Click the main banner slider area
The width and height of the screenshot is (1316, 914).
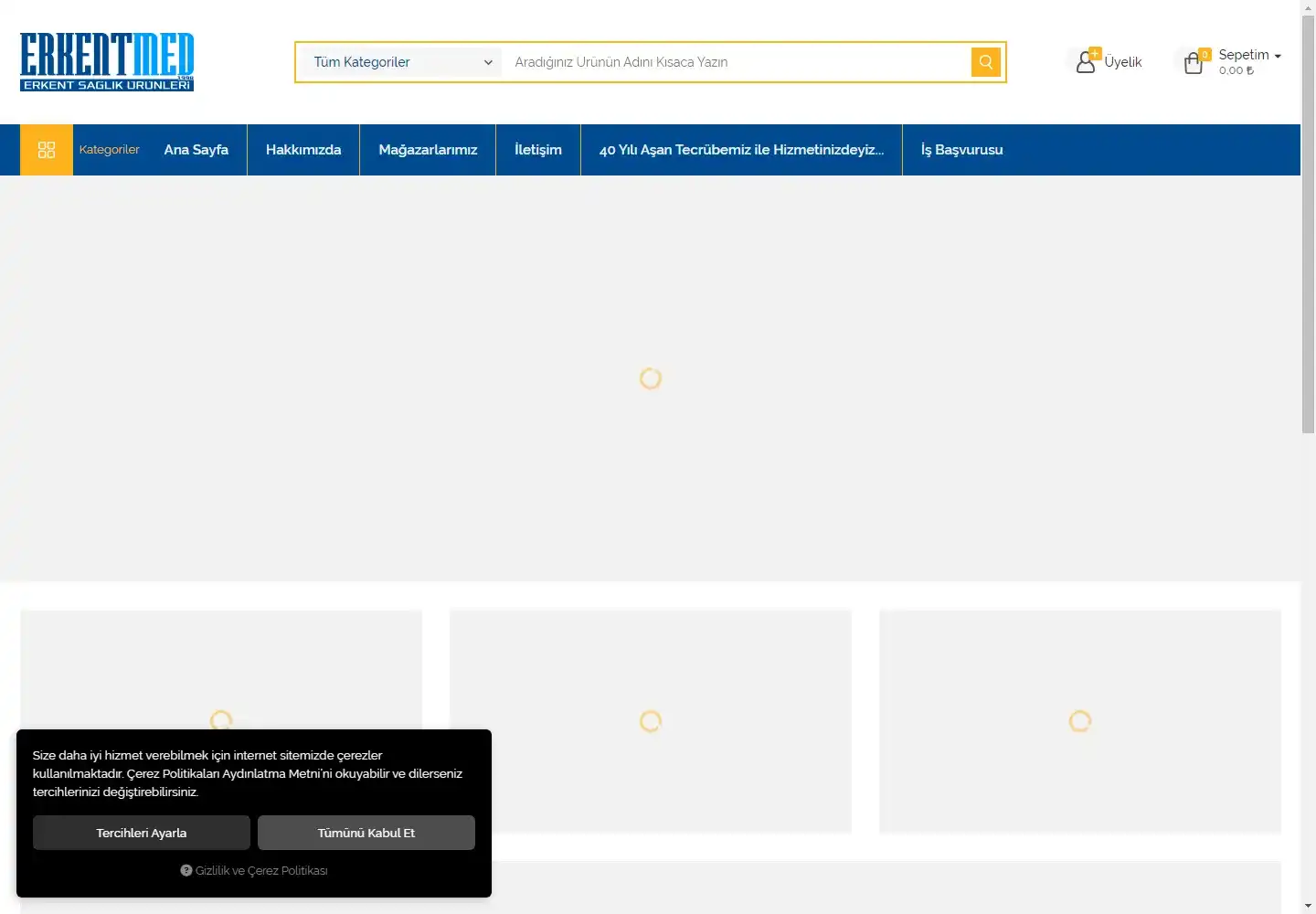pos(650,378)
